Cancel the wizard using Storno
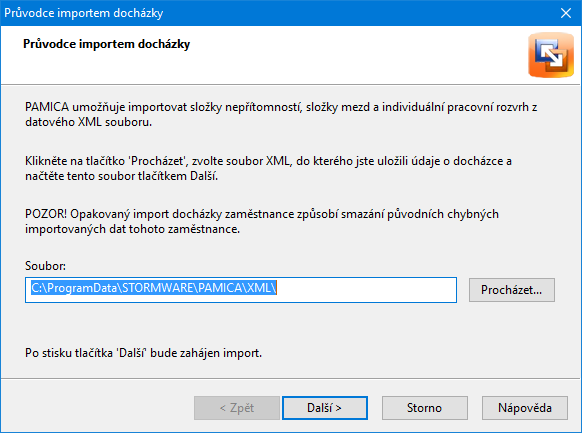Viewport: 582px width, 433px height. [425, 408]
